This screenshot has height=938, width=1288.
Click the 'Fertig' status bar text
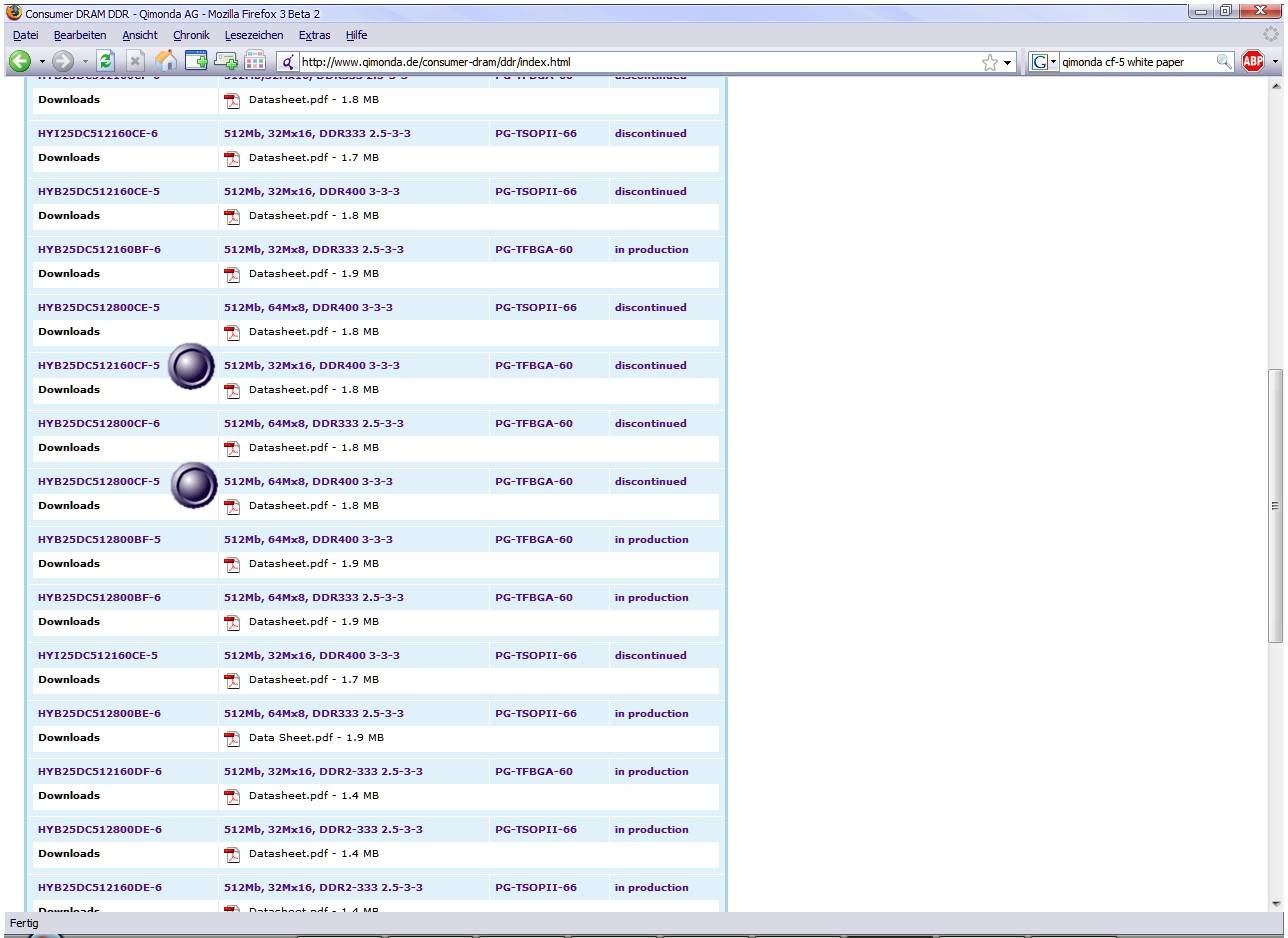pos(24,923)
